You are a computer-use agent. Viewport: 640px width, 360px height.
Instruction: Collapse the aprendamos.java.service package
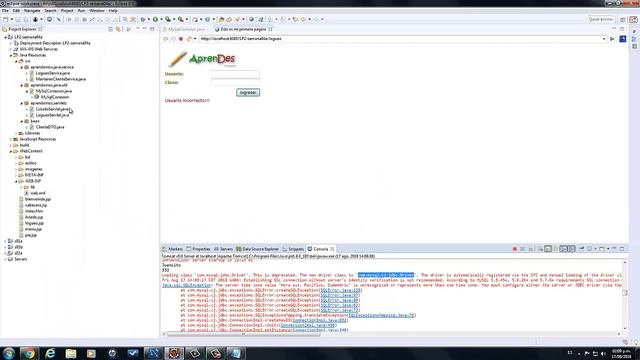coord(22,67)
